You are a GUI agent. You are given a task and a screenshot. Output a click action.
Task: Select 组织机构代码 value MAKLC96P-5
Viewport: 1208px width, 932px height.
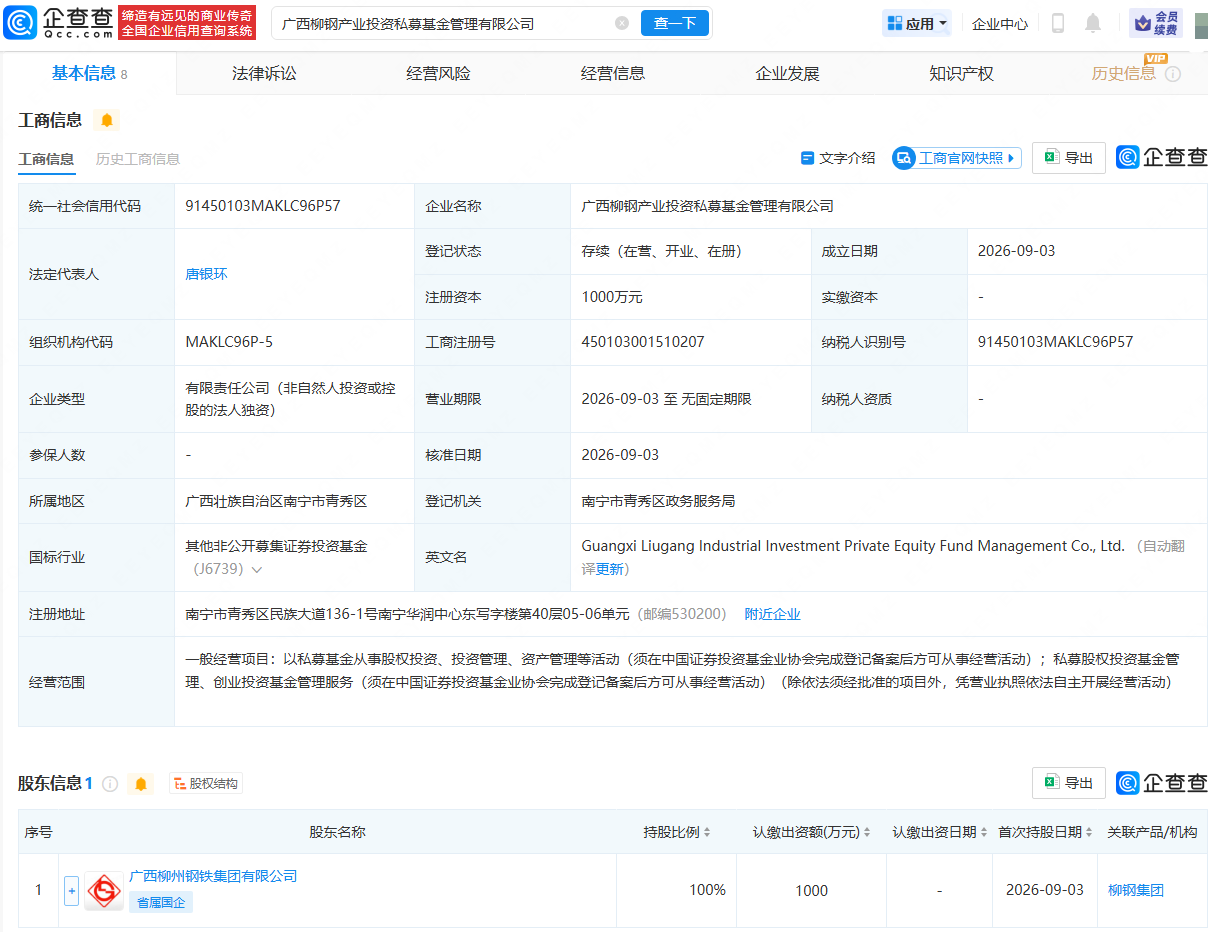click(x=229, y=342)
